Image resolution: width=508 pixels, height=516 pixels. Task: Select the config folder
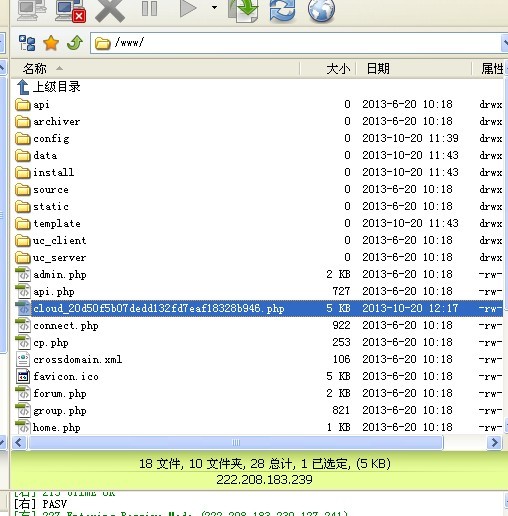pos(257,138)
